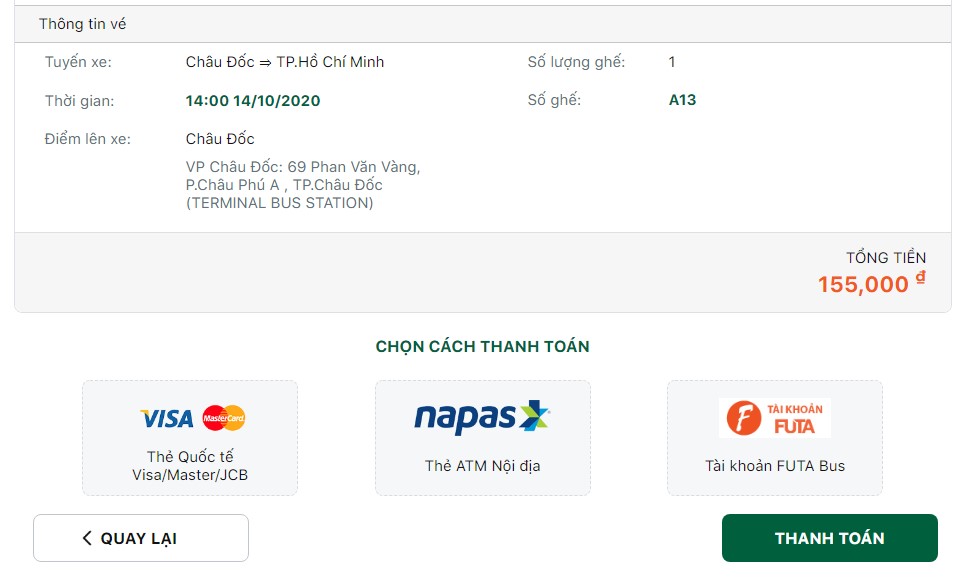The width and height of the screenshot is (968, 585).
Task: Click the "TỔNG TIỀN" label
Action: tap(886, 258)
